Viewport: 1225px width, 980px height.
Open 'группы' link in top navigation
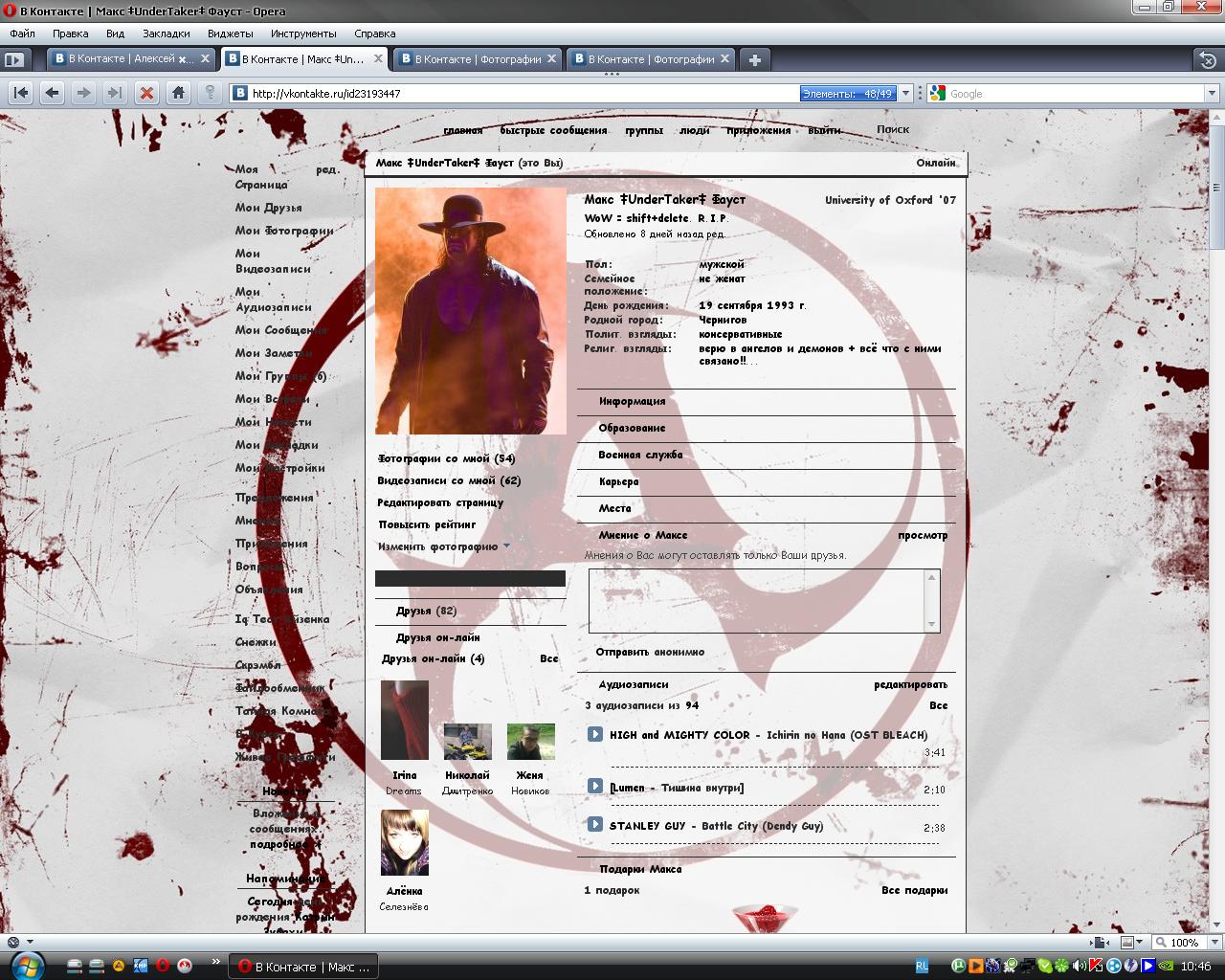tap(644, 130)
